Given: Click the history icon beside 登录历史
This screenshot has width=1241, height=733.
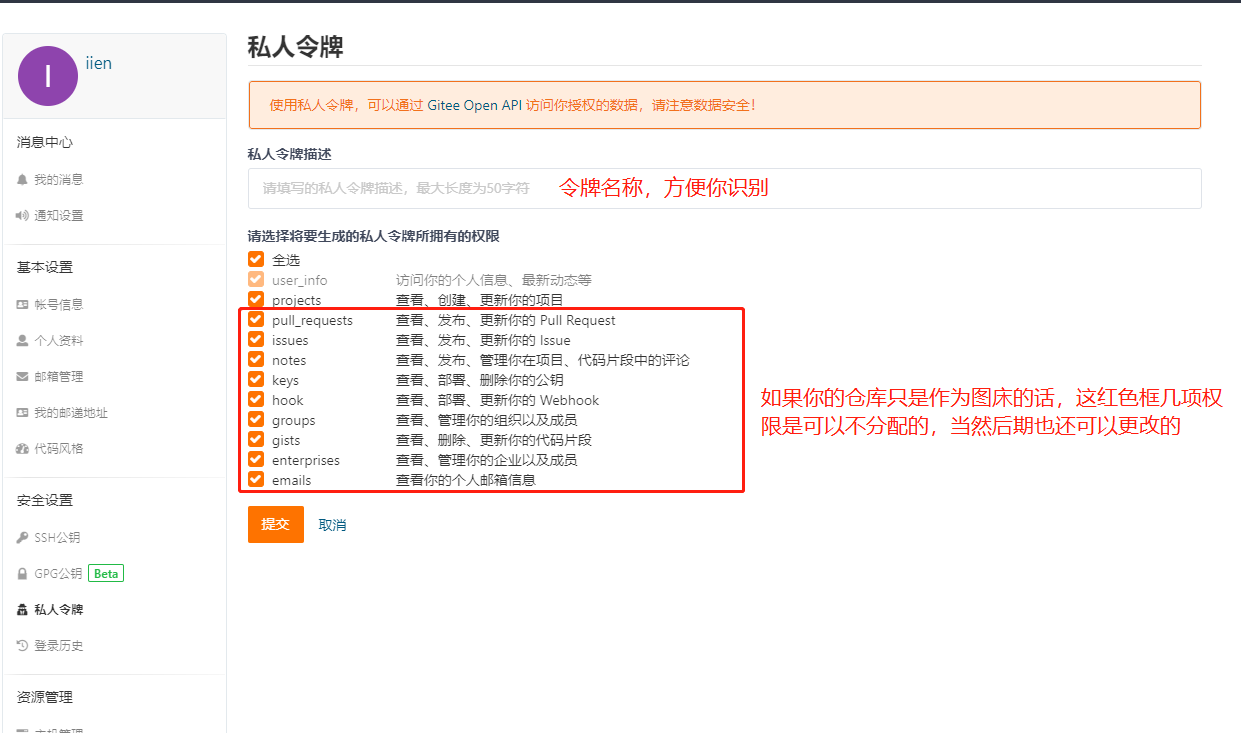Looking at the screenshot, I should point(23,646).
